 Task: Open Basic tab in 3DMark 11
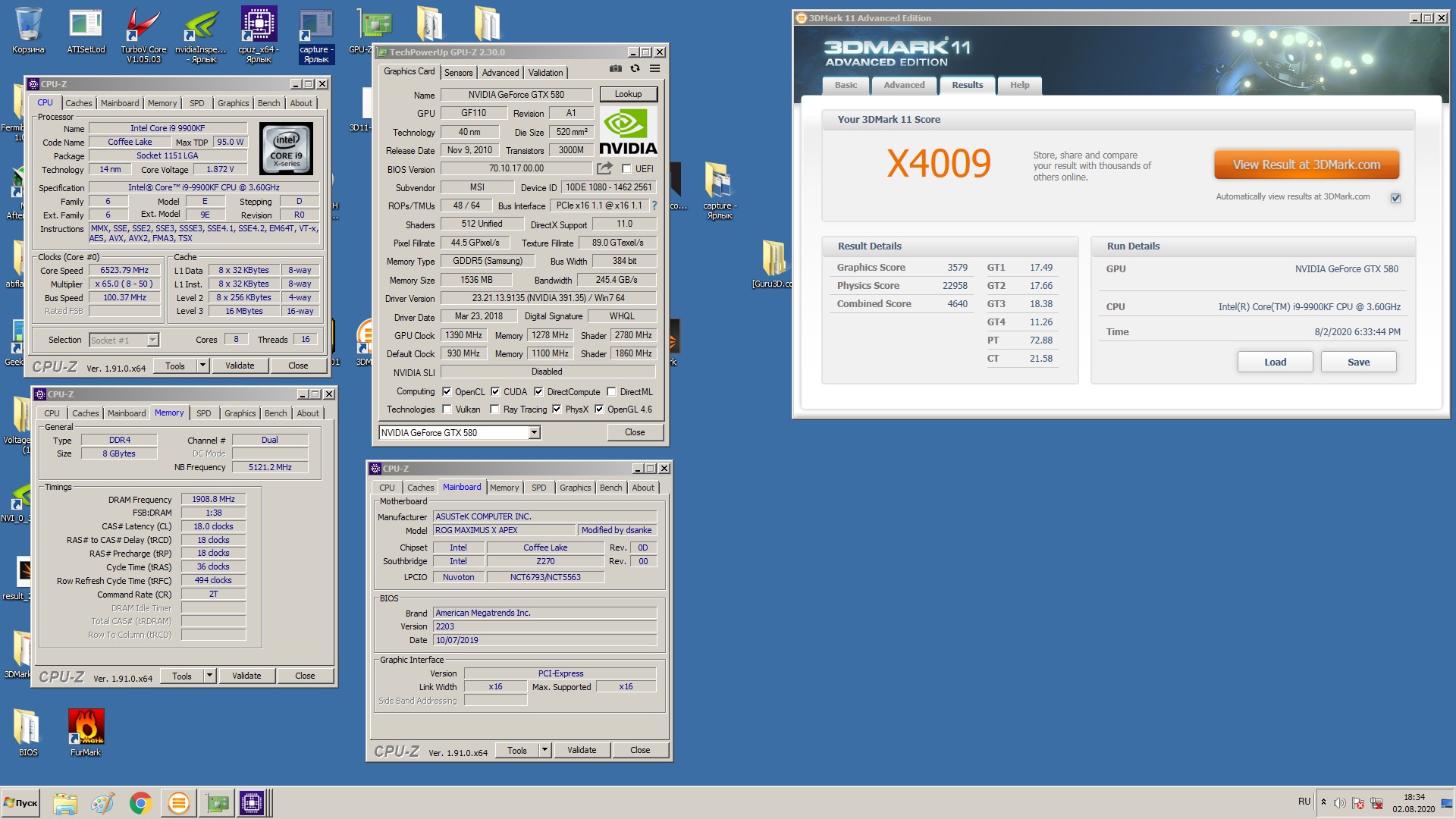[846, 85]
